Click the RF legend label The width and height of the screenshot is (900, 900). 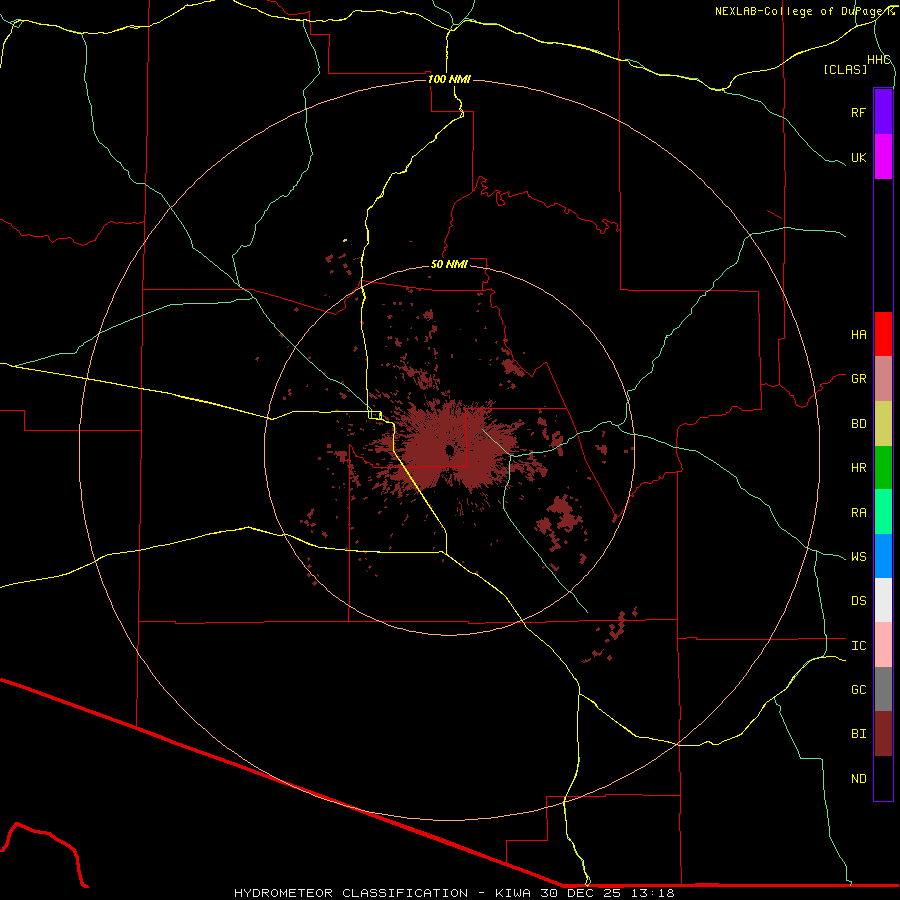tap(858, 112)
